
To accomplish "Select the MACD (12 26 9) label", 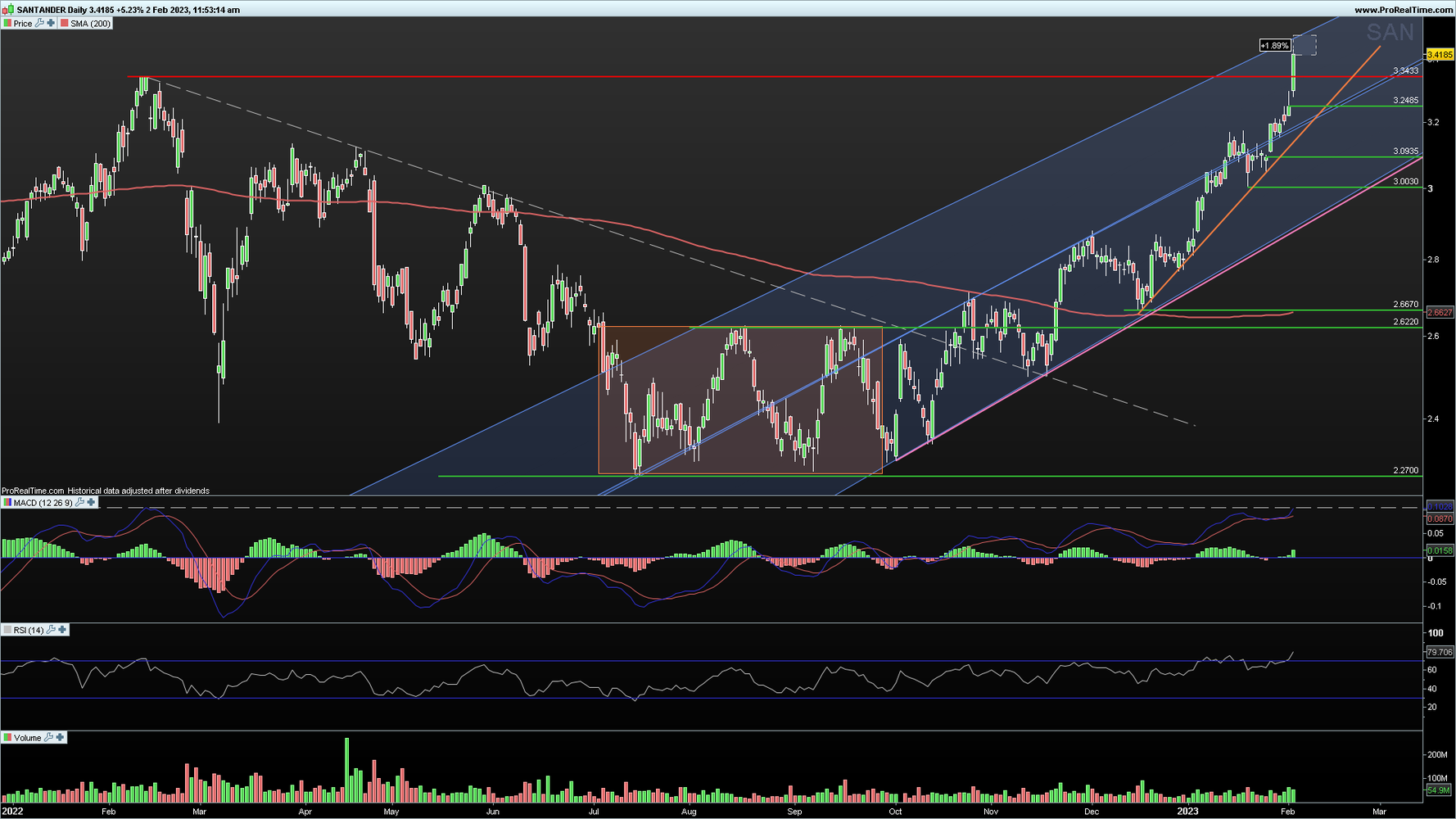I will [x=43, y=502].
